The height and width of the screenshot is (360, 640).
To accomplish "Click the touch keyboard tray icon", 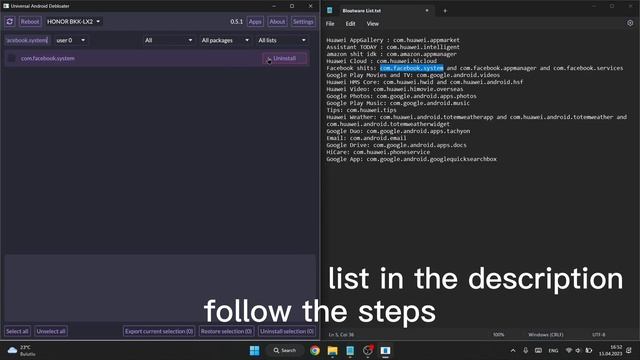I will click(x=539, y=351).
